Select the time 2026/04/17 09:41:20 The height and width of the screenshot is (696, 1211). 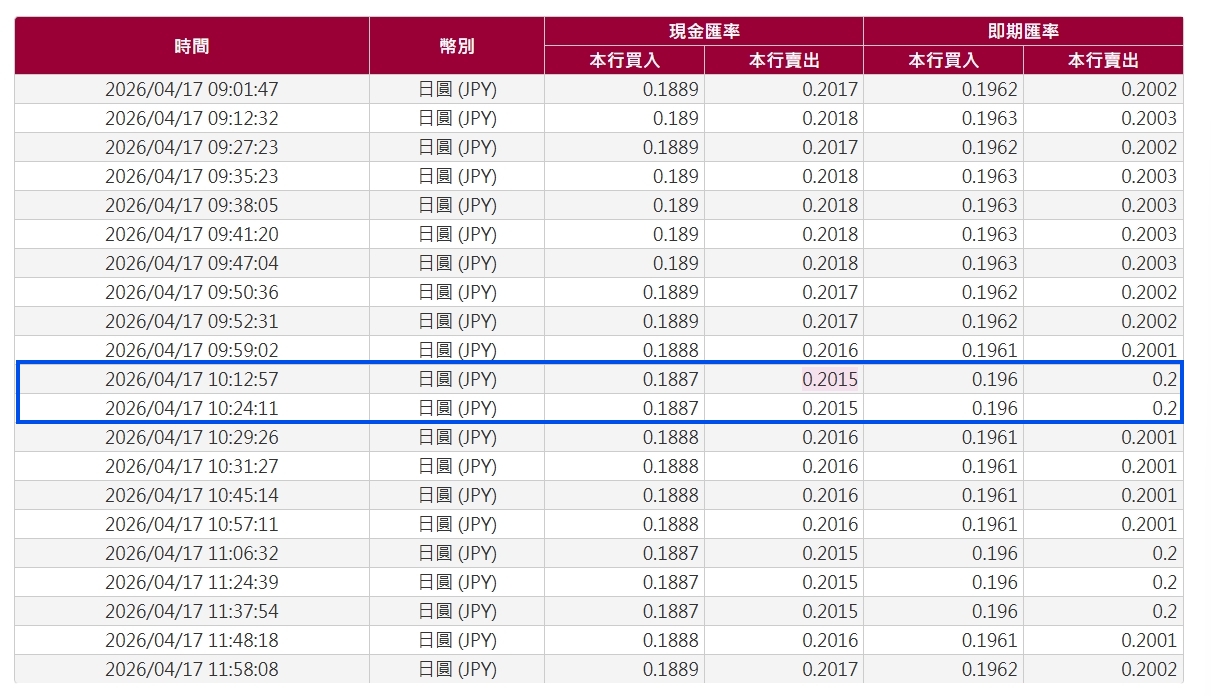[x=192, y=234]
